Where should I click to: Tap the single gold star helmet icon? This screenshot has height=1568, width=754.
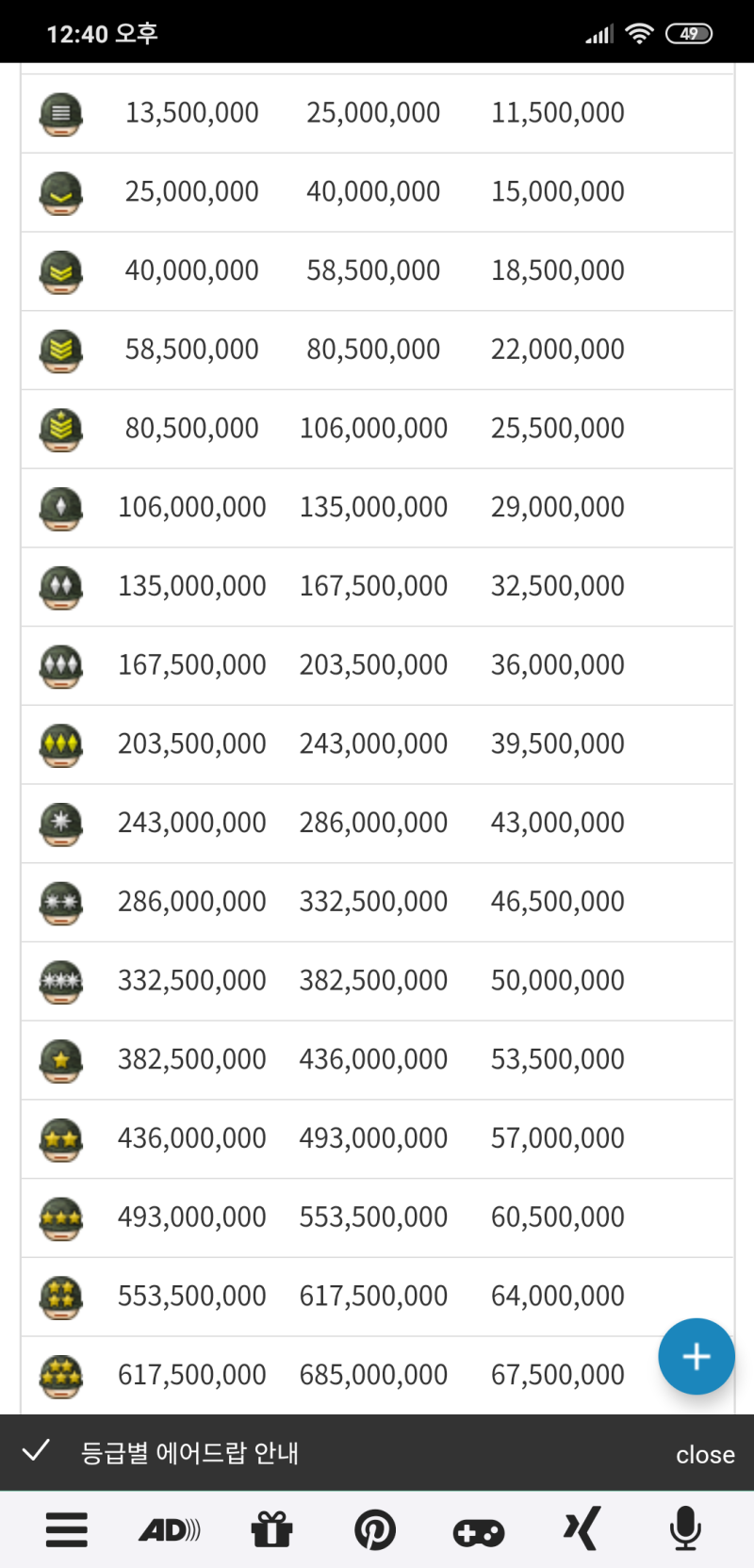click(61, 1060)
